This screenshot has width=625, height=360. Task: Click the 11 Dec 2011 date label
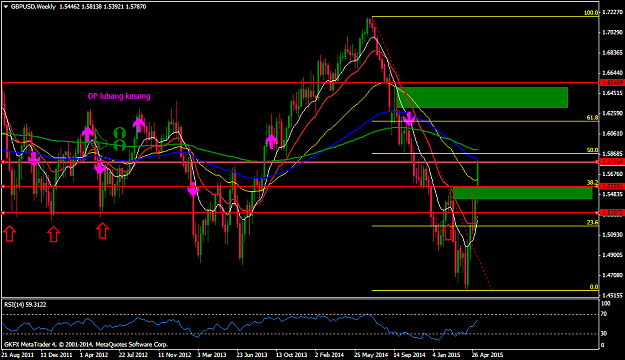56,354
